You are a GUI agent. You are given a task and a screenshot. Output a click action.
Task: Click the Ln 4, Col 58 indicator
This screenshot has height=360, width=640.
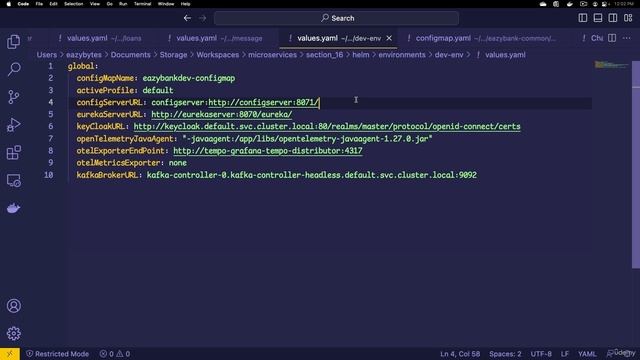click(460, 354)
